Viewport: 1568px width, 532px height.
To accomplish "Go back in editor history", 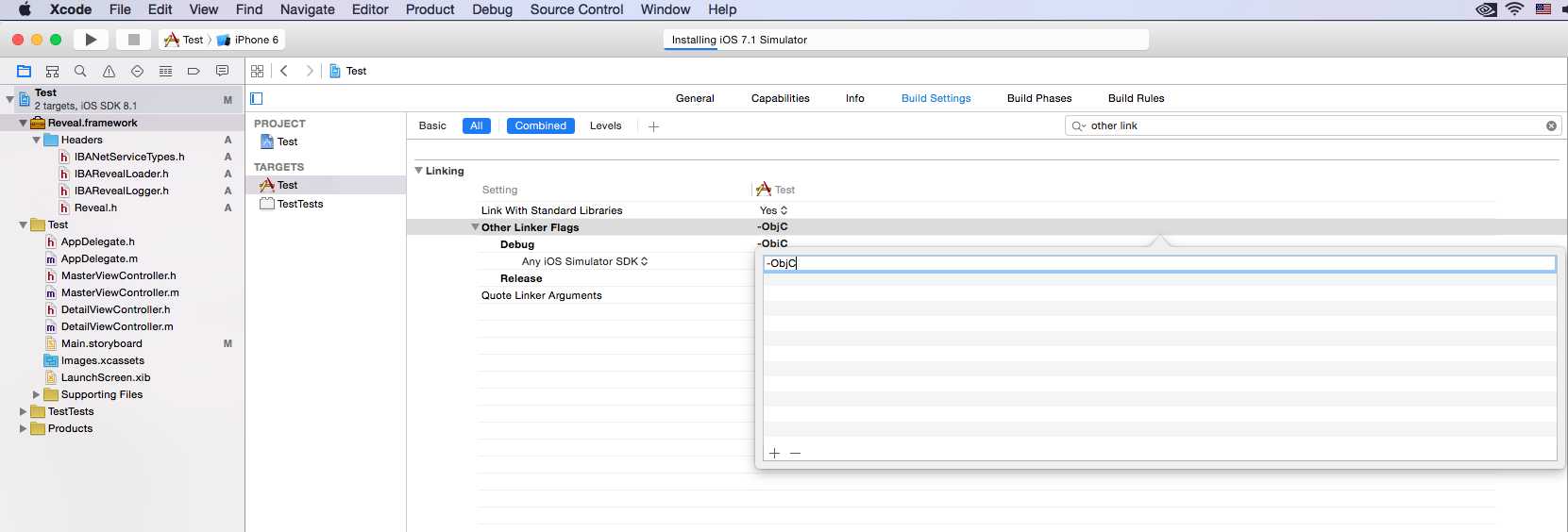I will tap(284, 71).
